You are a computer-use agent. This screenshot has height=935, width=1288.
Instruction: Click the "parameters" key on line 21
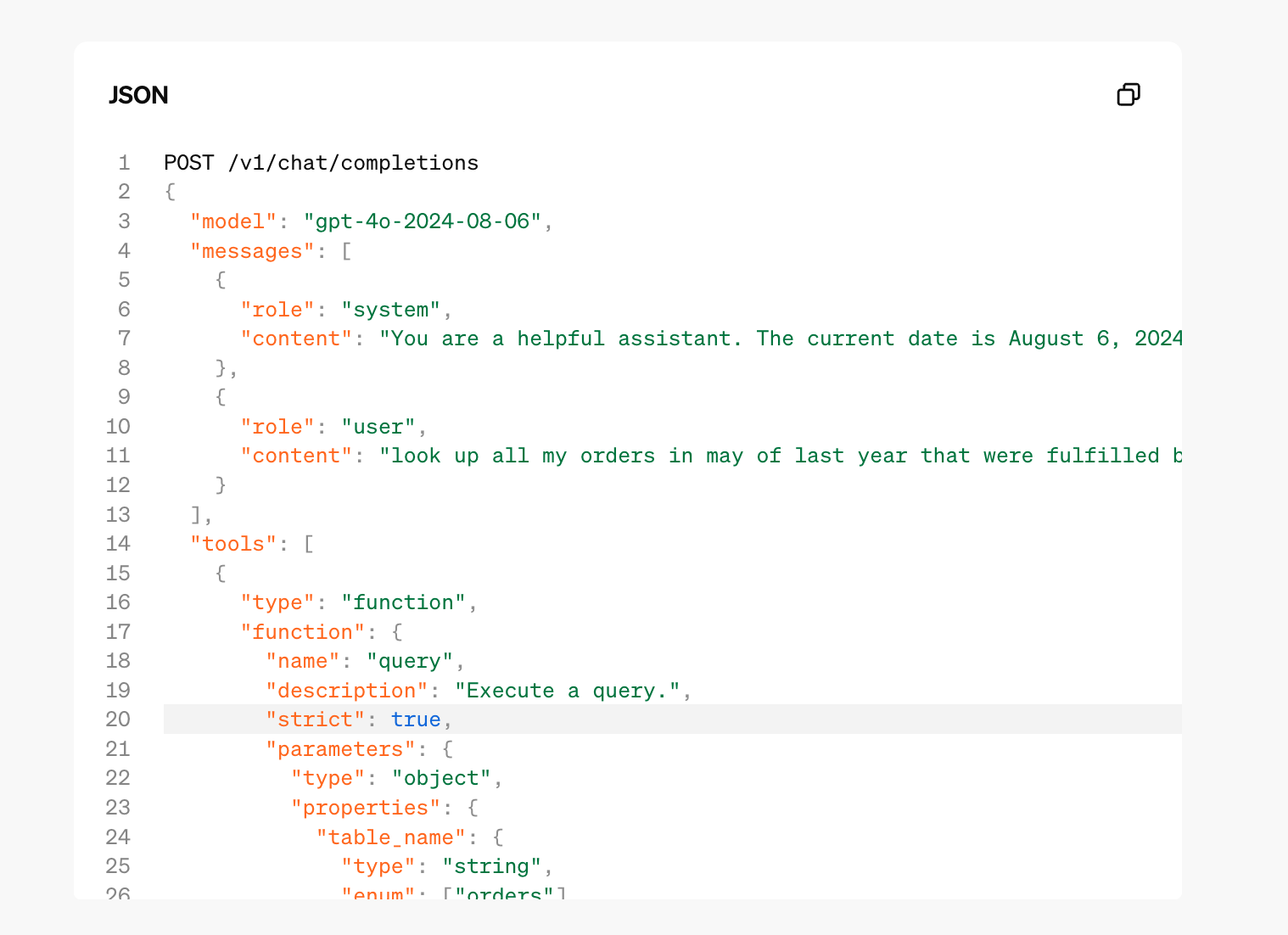pyautogui.click(x=340, y=749)
